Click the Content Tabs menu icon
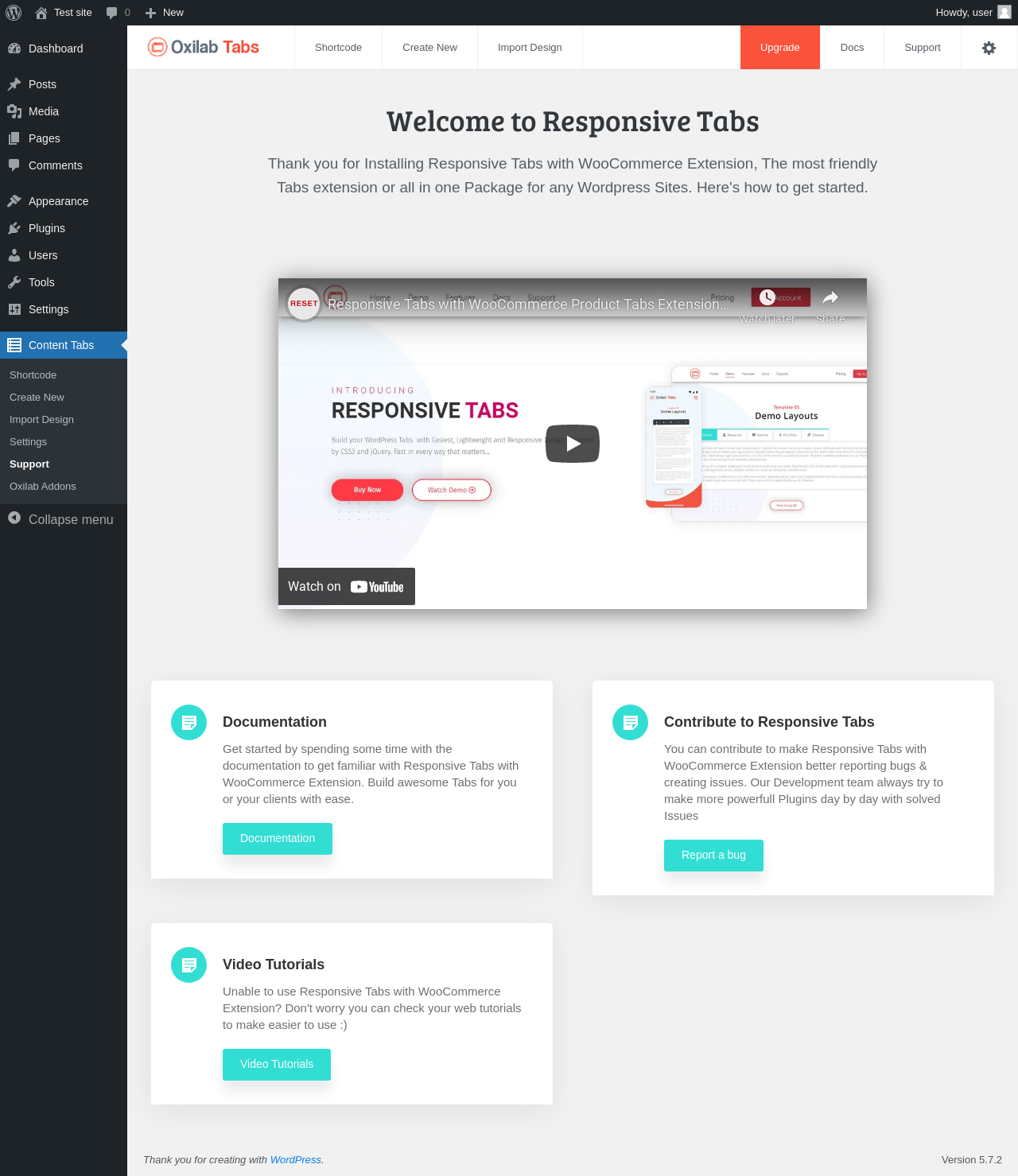 14,345
